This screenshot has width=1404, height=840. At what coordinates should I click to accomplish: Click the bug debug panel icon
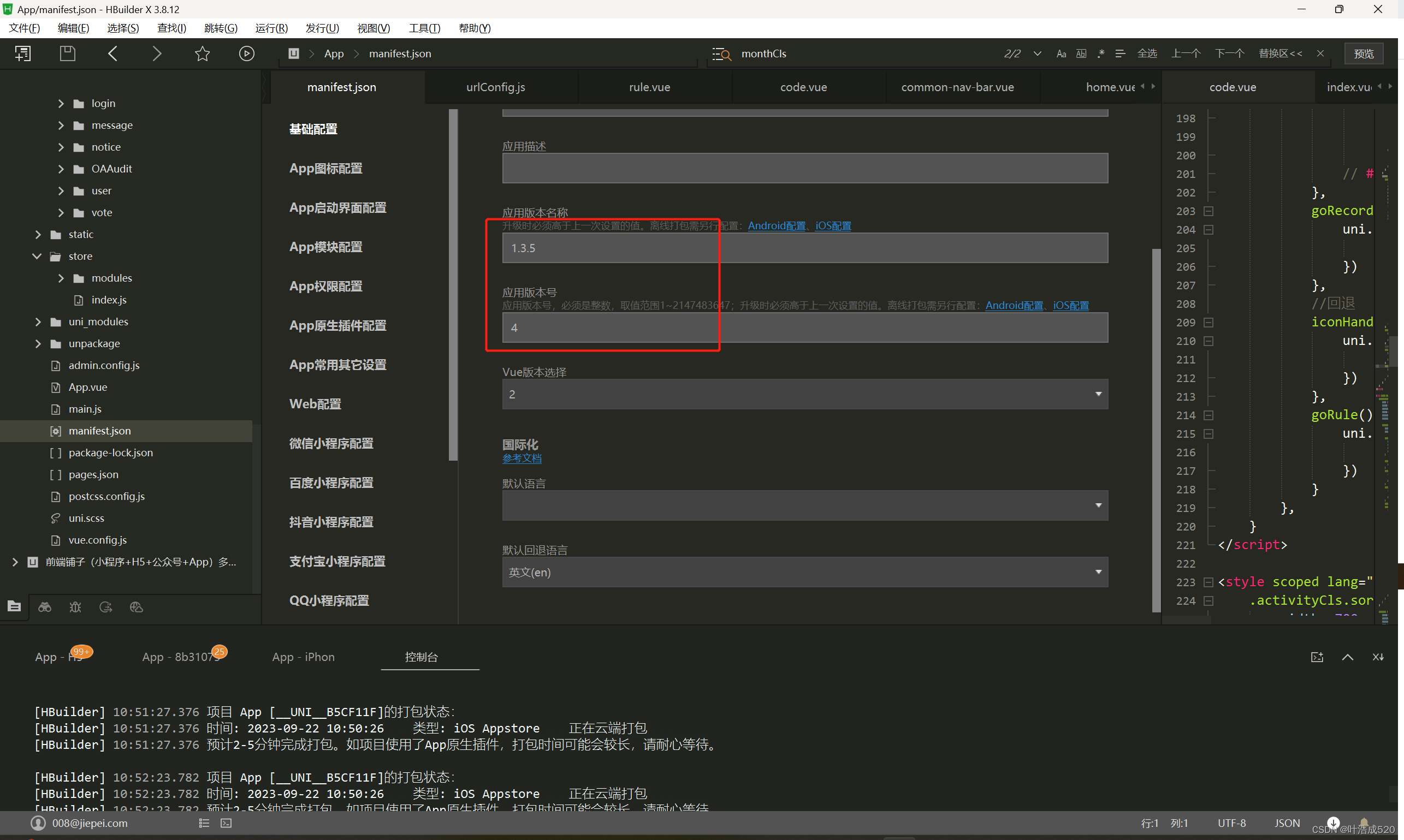click(x=75, y=607)
